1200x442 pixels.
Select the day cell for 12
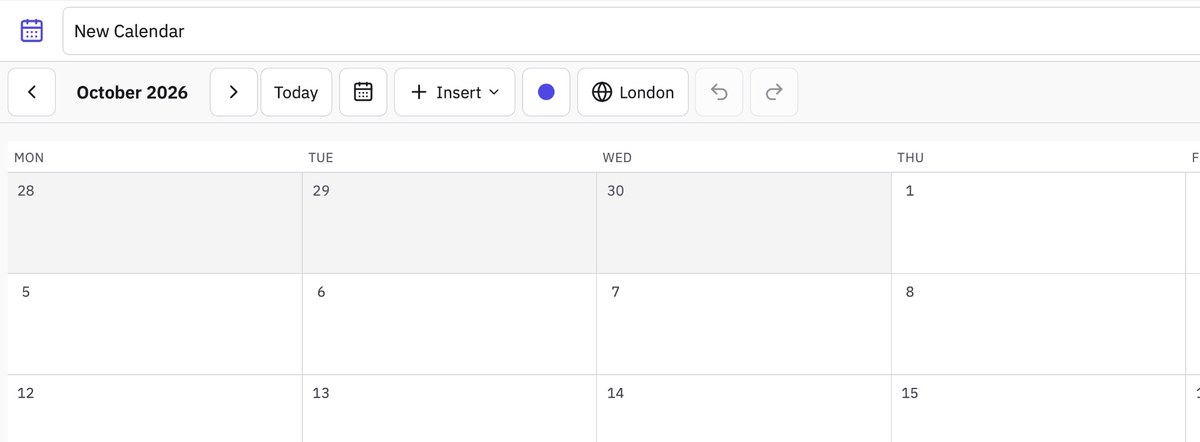point(155,409)
